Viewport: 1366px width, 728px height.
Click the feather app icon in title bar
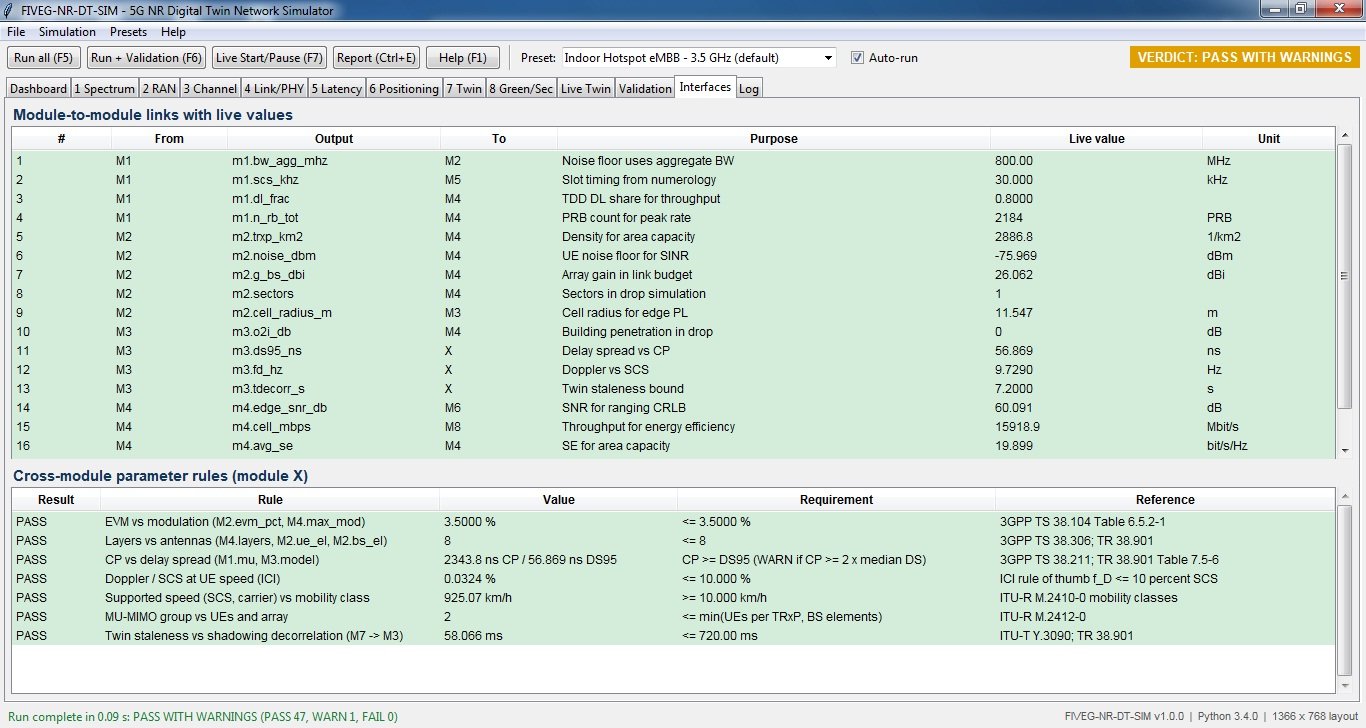point(10,10)
